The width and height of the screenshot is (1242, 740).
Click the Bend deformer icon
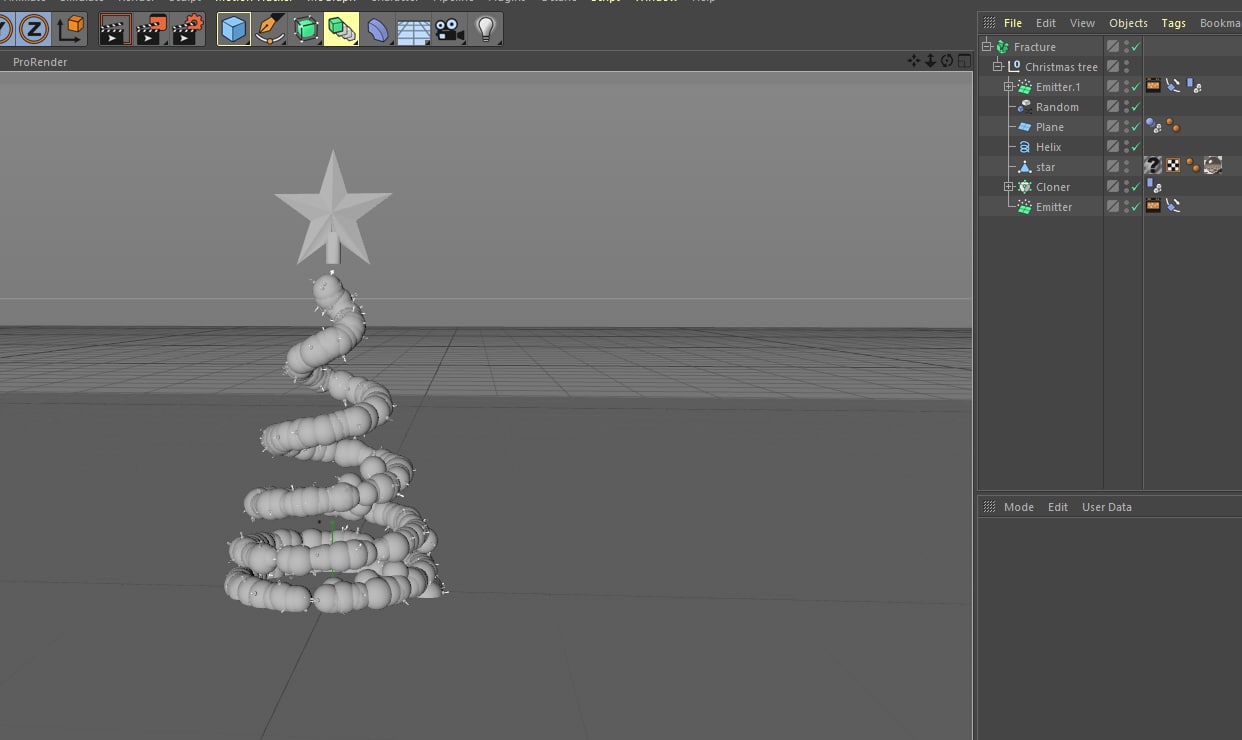point(378,29)
